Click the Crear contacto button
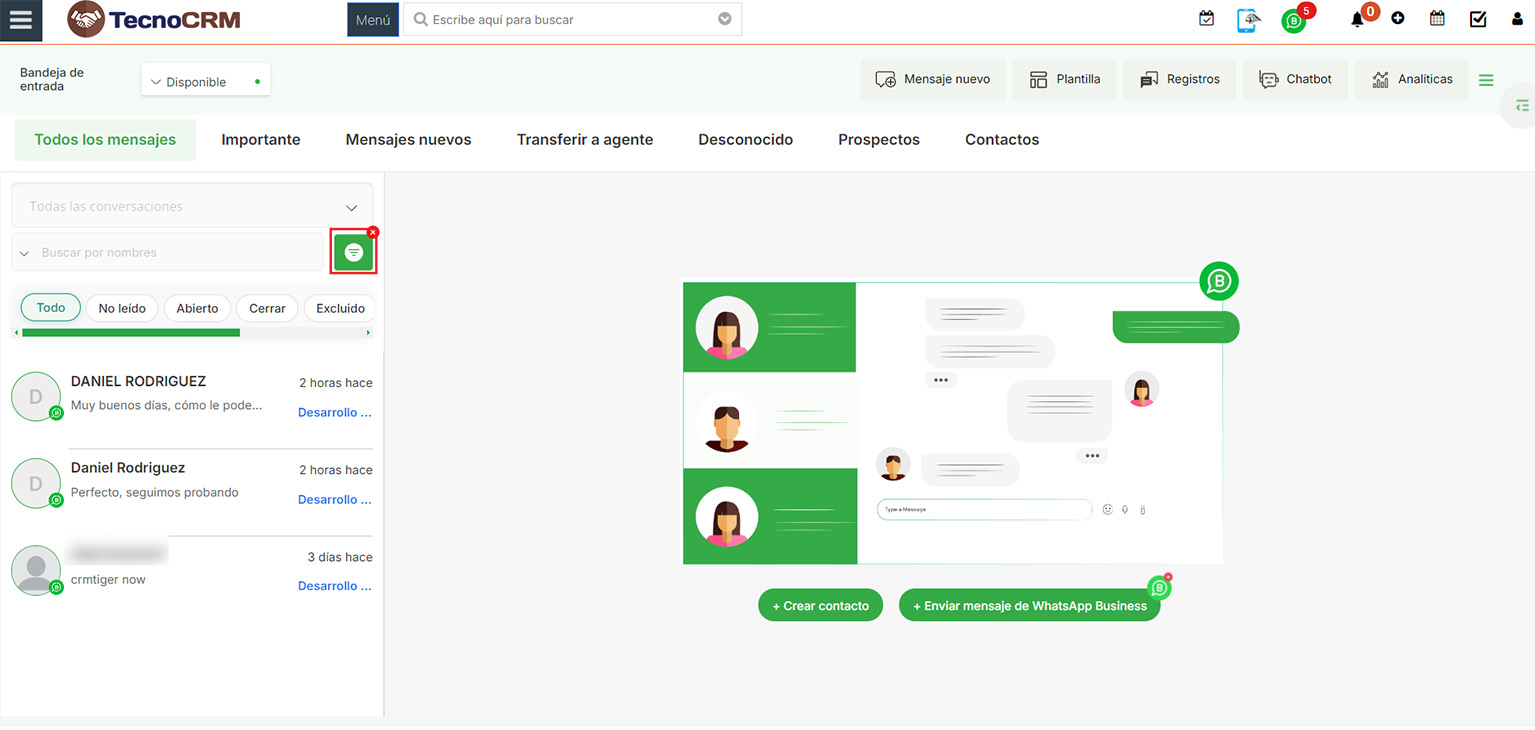Screen dimensions: 1535x730 (820, 606)
